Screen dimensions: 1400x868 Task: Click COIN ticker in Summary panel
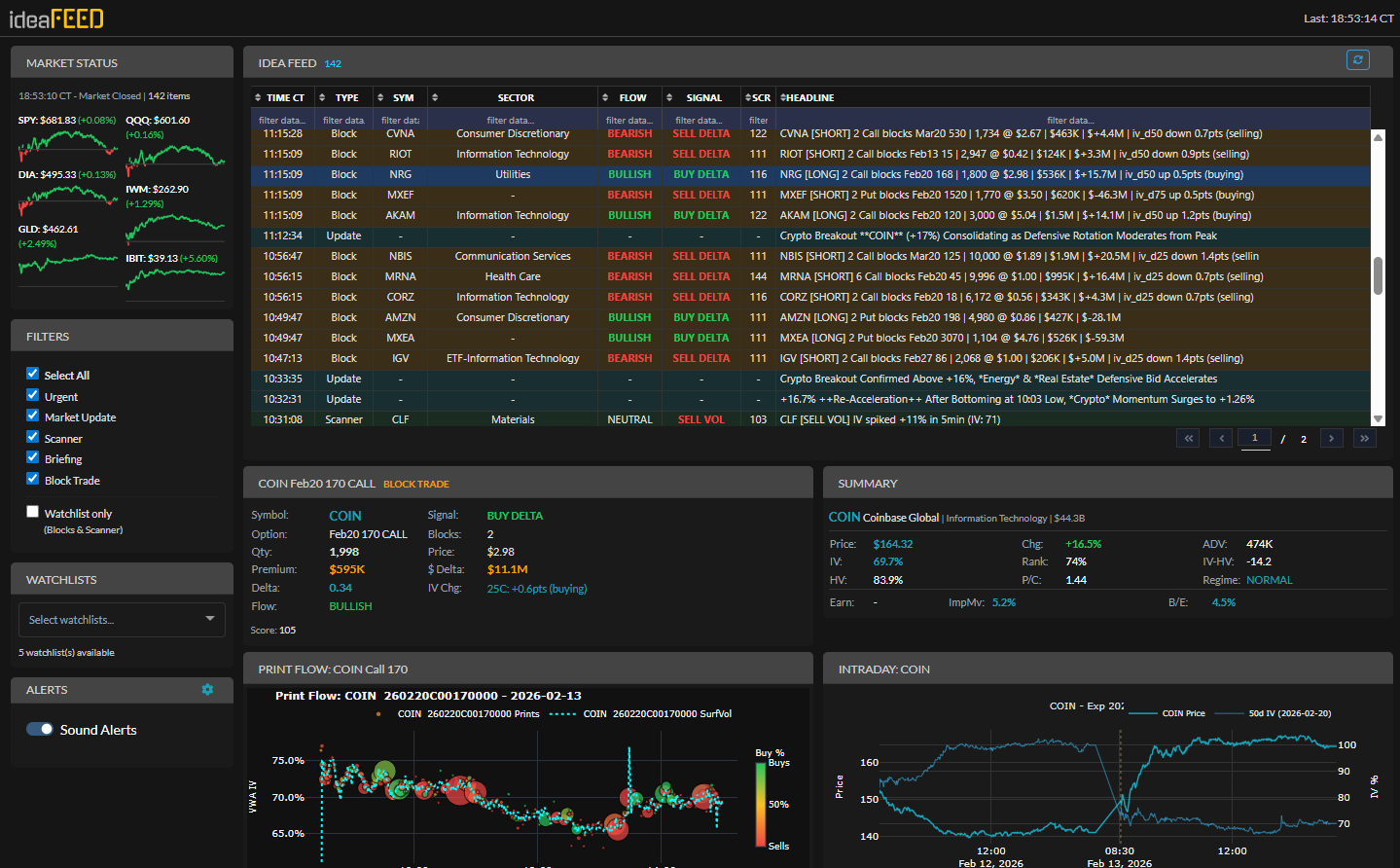[x=844, y=518]
